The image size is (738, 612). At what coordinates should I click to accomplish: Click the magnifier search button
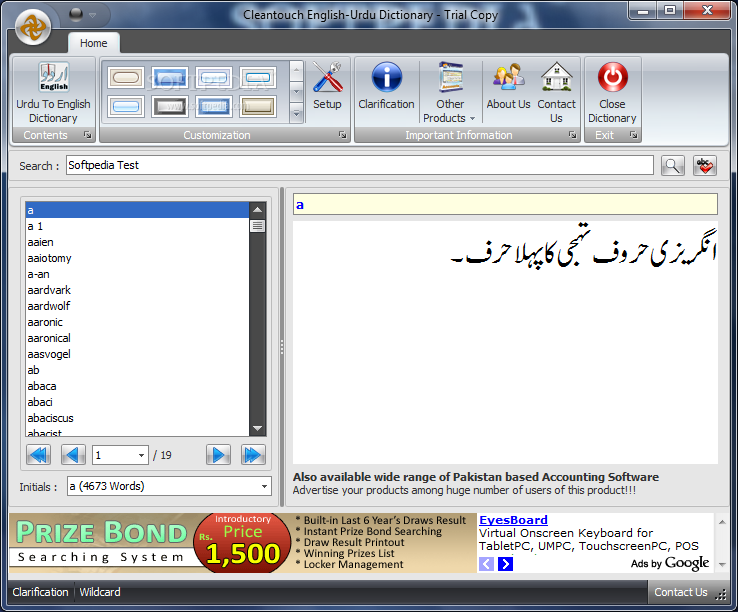tap(673, 166)
